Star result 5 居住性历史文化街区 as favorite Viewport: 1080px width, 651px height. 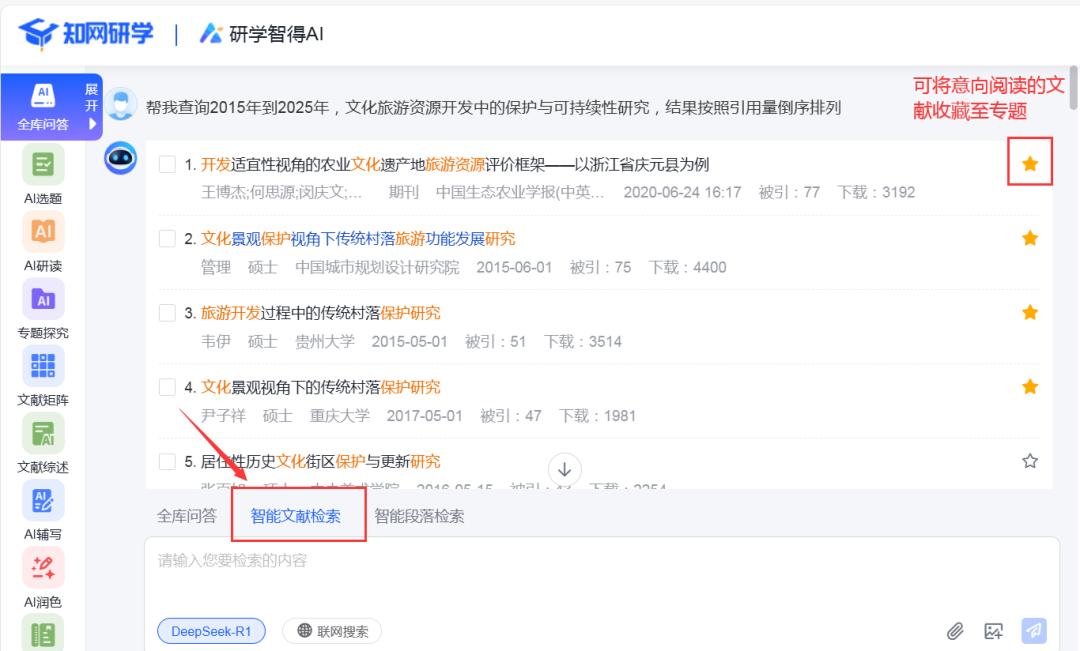click(1030, 461)
